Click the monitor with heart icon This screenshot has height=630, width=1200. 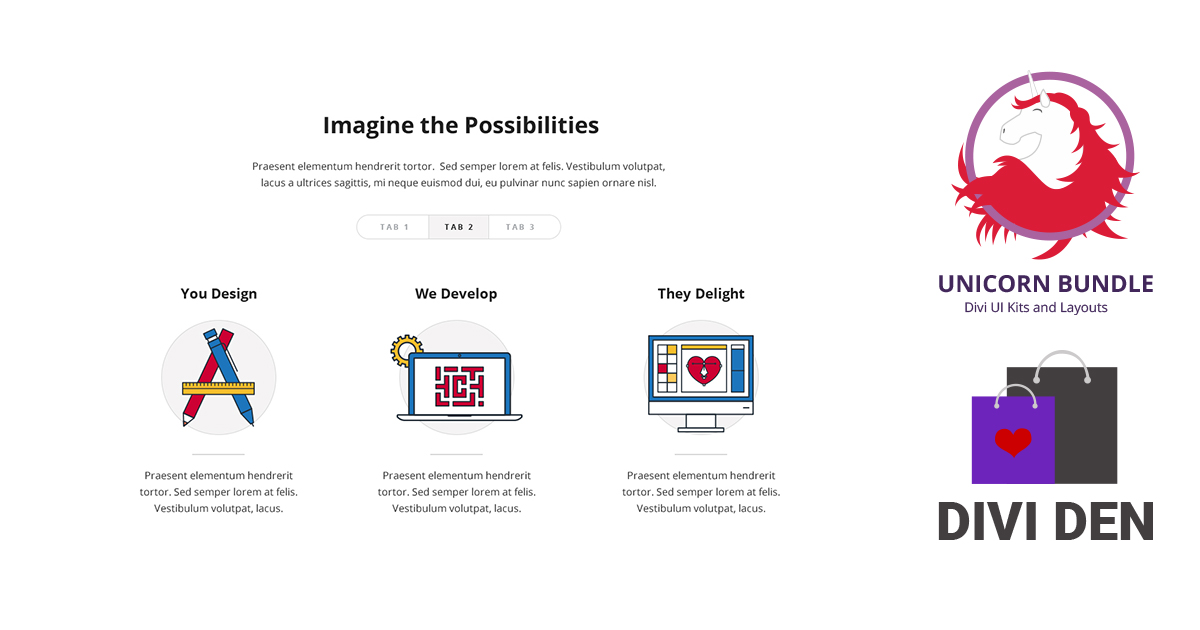[700, 375]
